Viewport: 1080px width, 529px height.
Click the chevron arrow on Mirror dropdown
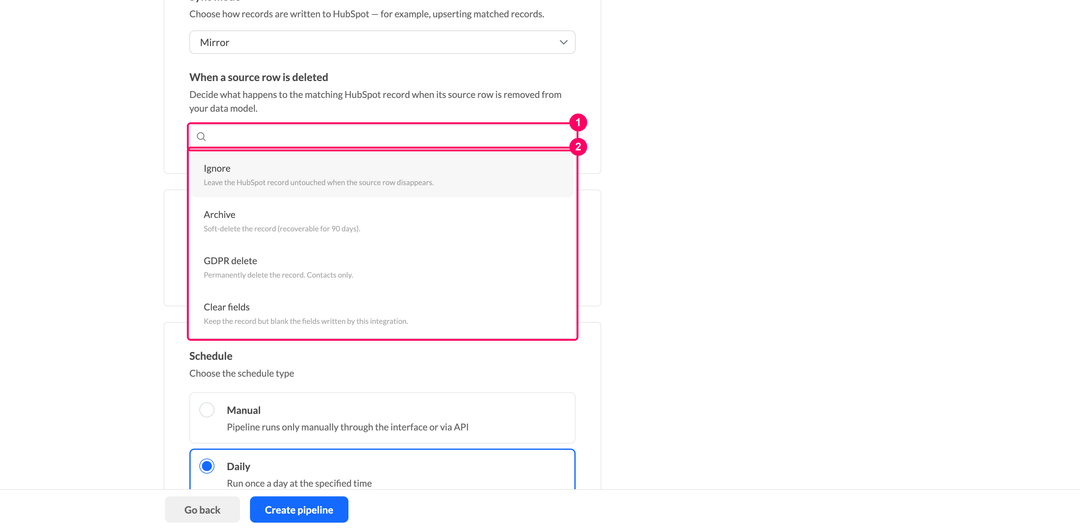563,42
